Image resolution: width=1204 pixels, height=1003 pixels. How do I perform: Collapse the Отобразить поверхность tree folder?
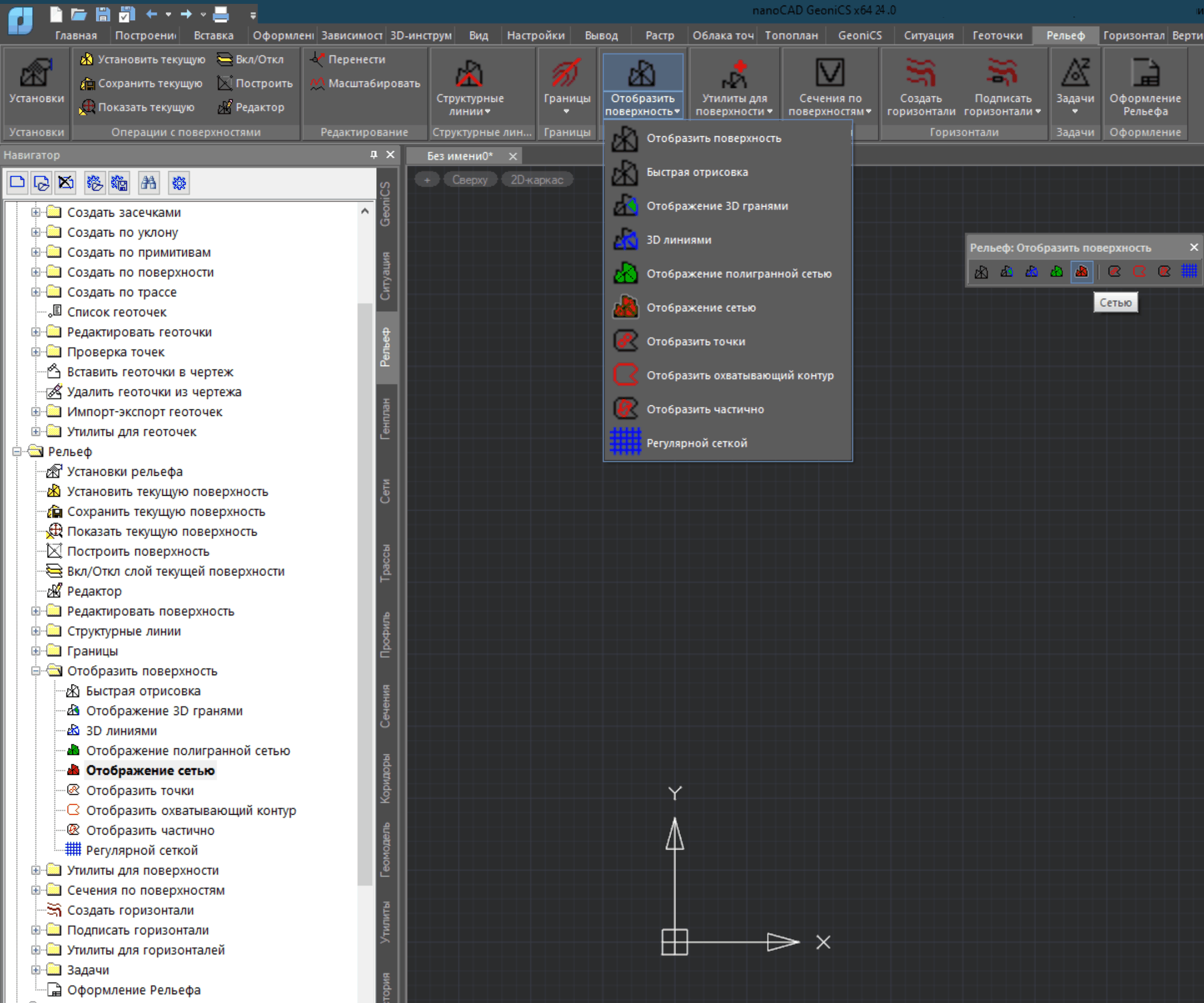(x=35, y=671)
